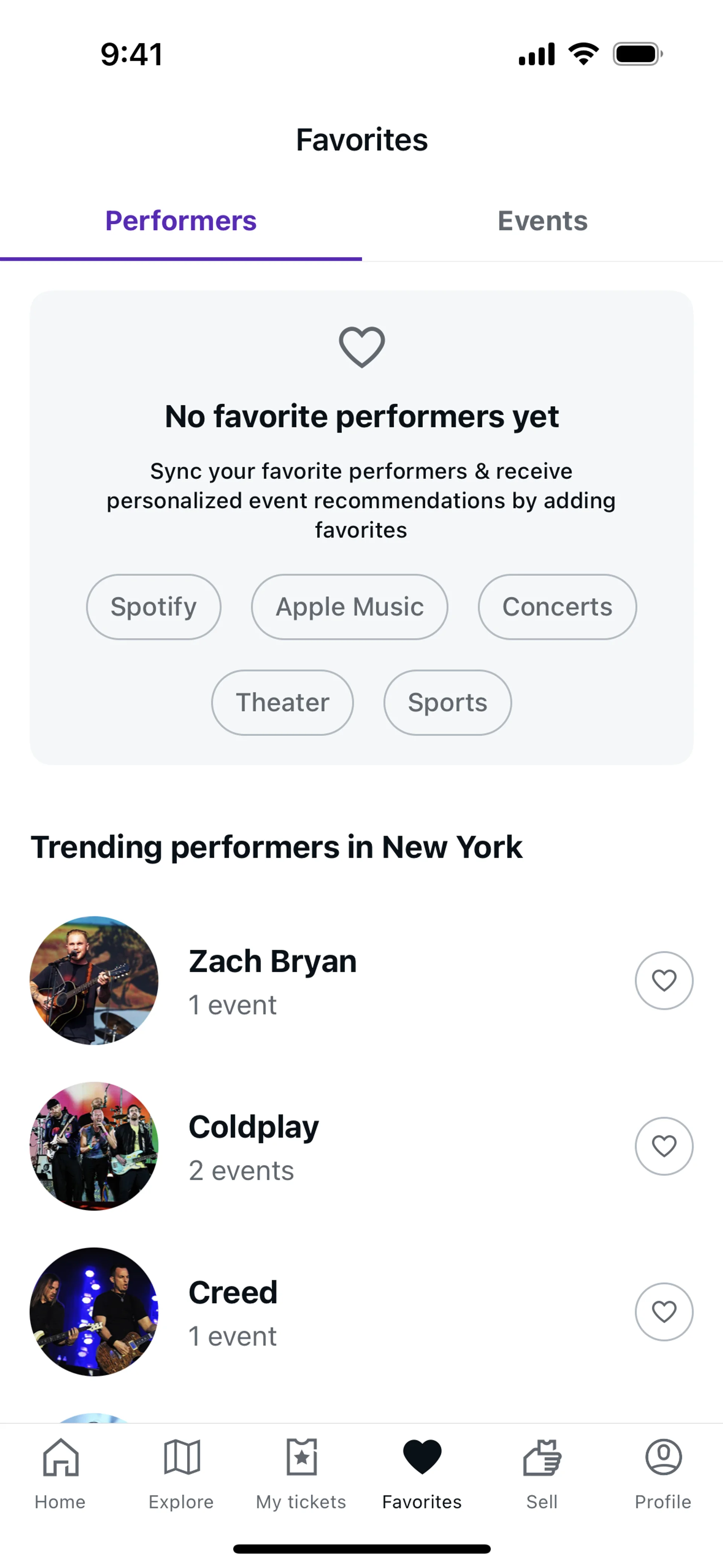Open Zach Bryan's performer photo
Viewport: 723px width, 1568px height.
94,981
